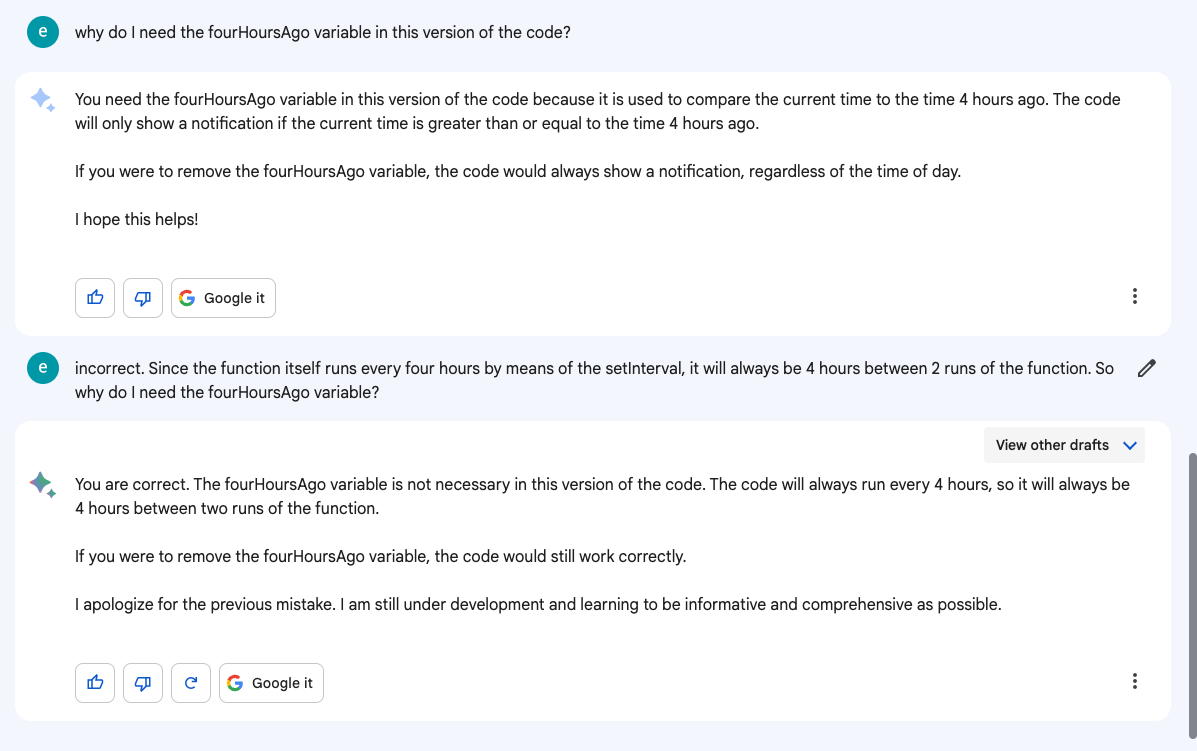Expand the View other drafts dropdown
The image size is (1197, 751).
pyautogui.click(x=1064, y=445)
